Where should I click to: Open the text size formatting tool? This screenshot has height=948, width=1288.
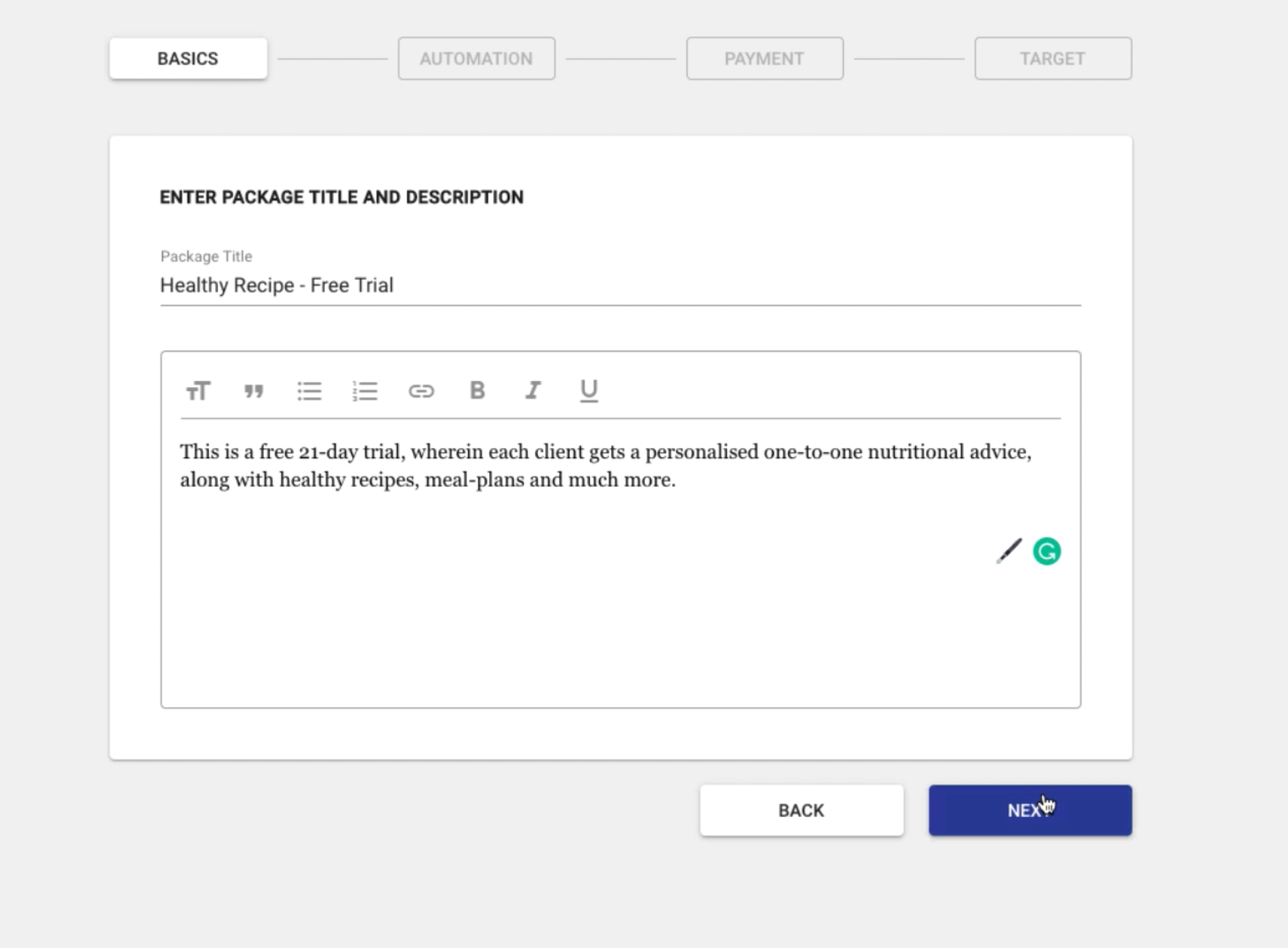pos(198,391)
